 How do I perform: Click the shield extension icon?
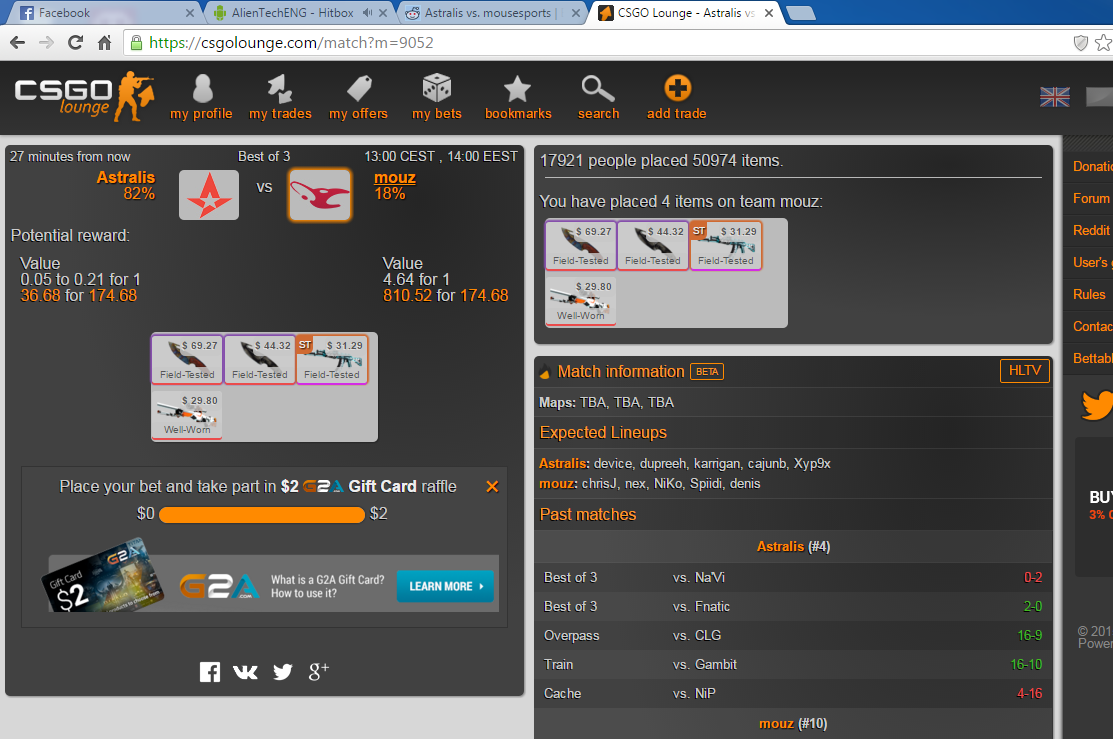click(x=1080, y=43)
